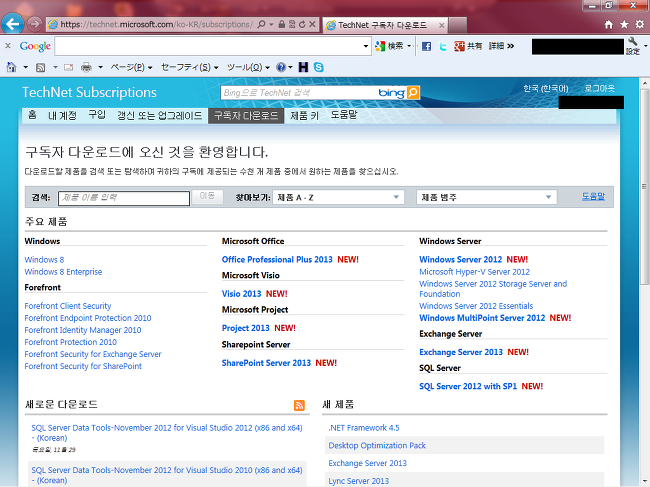Click the 이동 search button
650x487 pixels.
[207, 196]
